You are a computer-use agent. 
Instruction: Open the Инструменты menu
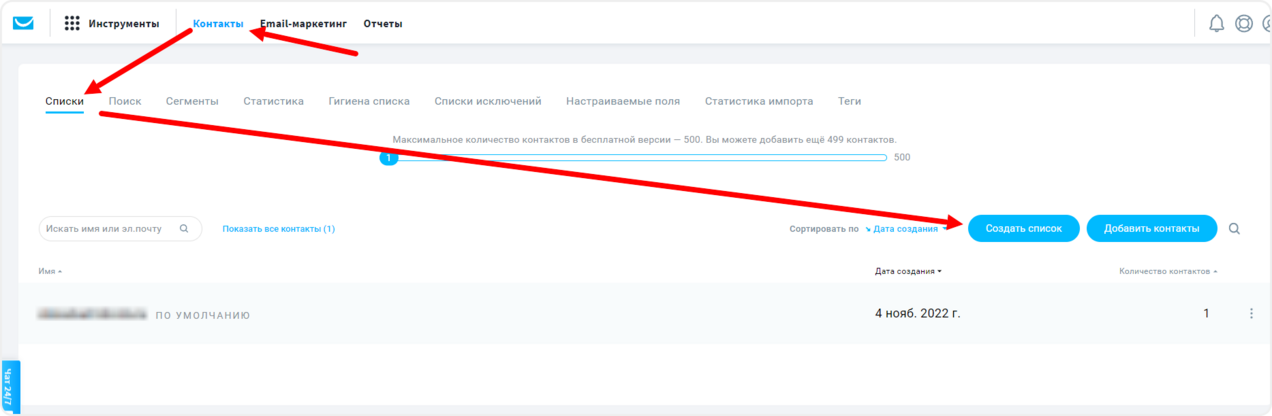123,23
